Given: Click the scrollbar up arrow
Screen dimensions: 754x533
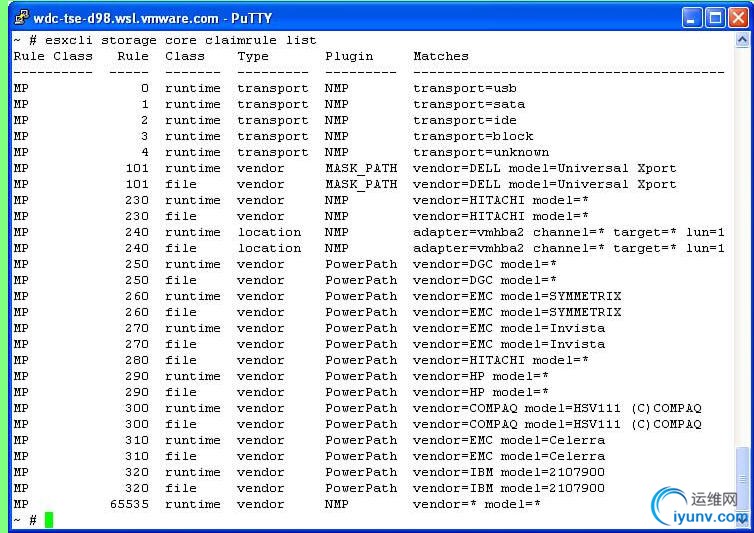Looking at the screenshot, I should click(742, 40).
